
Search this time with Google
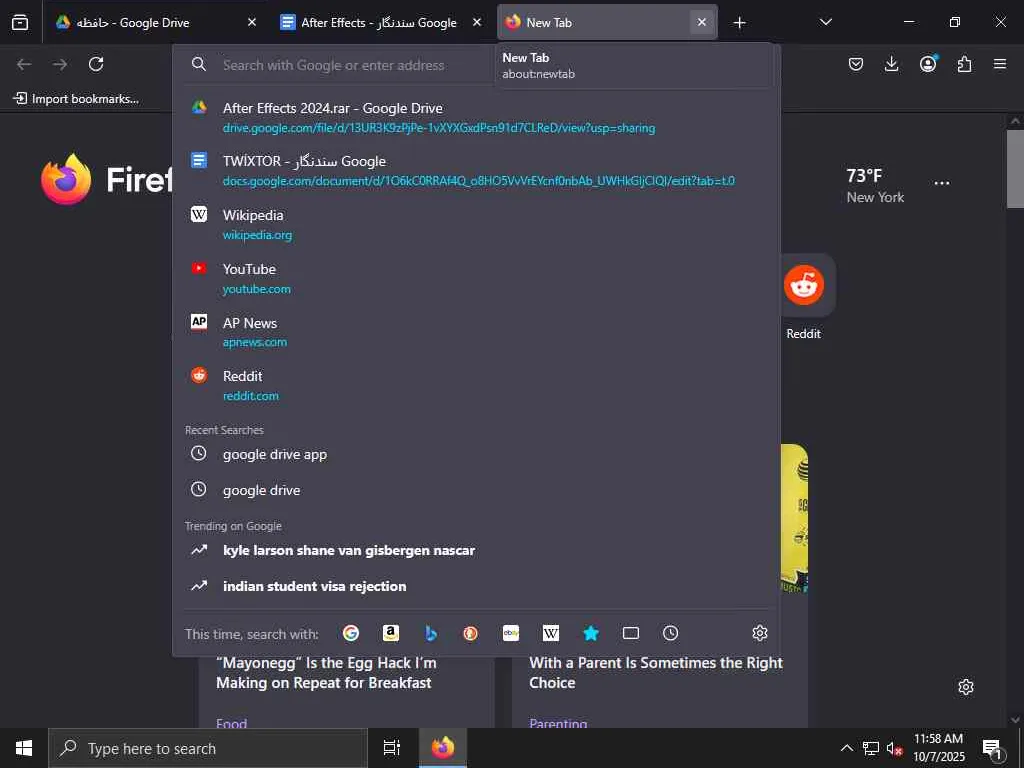coord(351,633)
